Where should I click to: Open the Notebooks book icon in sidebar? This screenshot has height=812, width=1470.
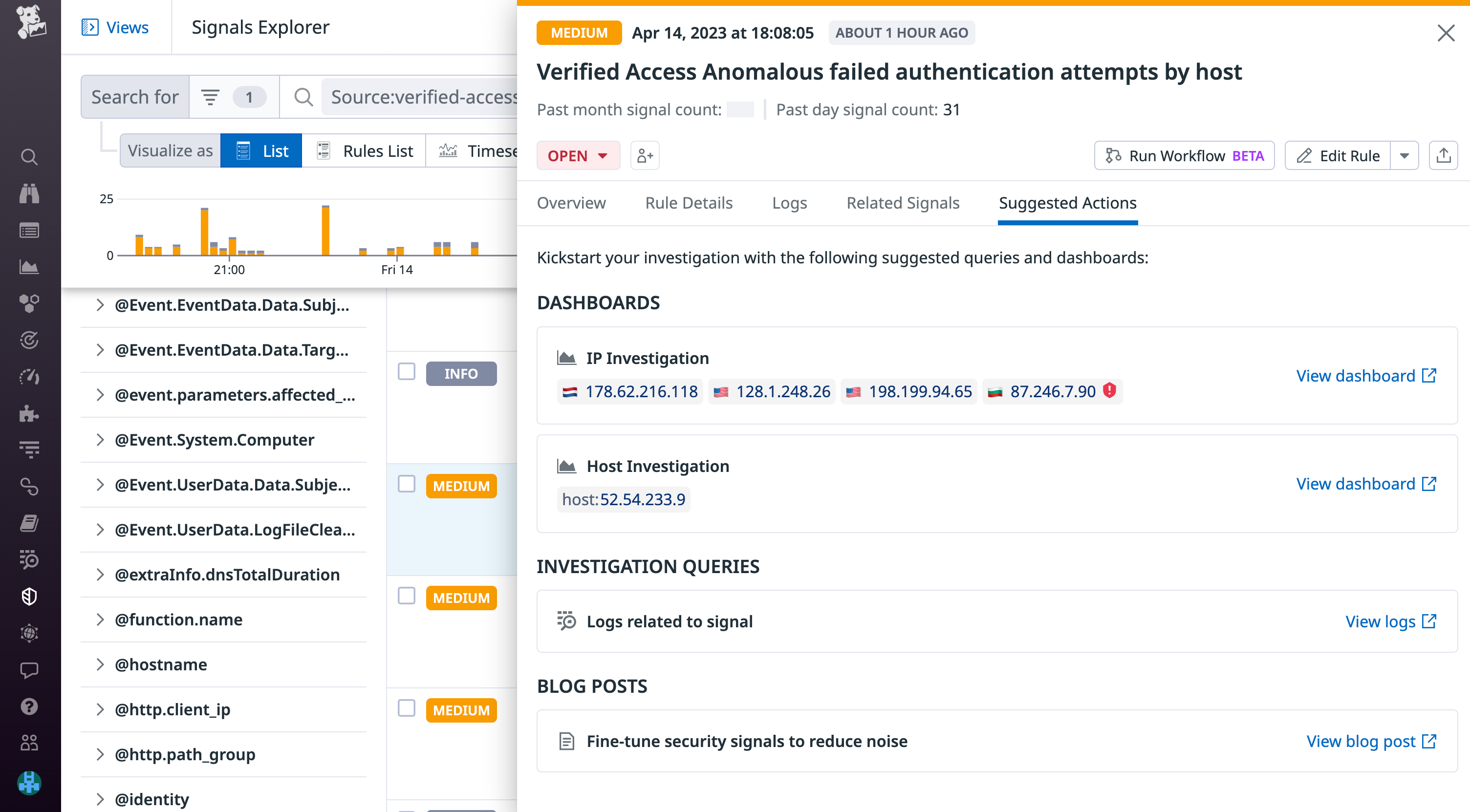tap(29, 523)
